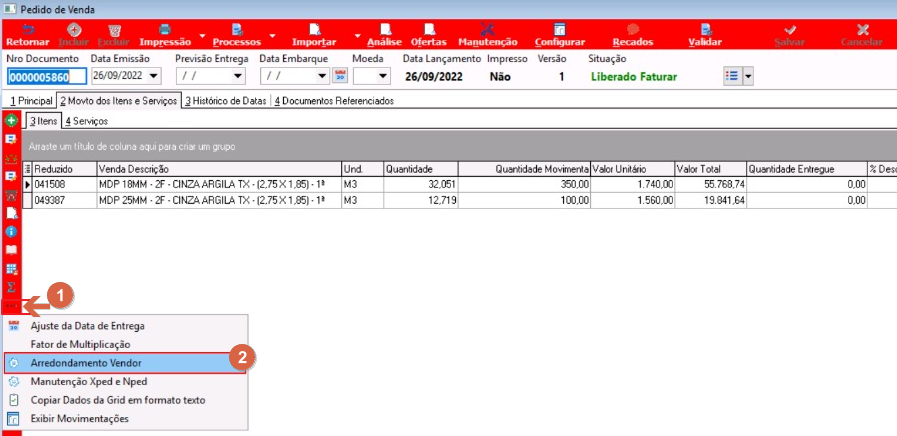
Task: Select the 3 Itens sub-tab
Action: [x=43, y=121]
